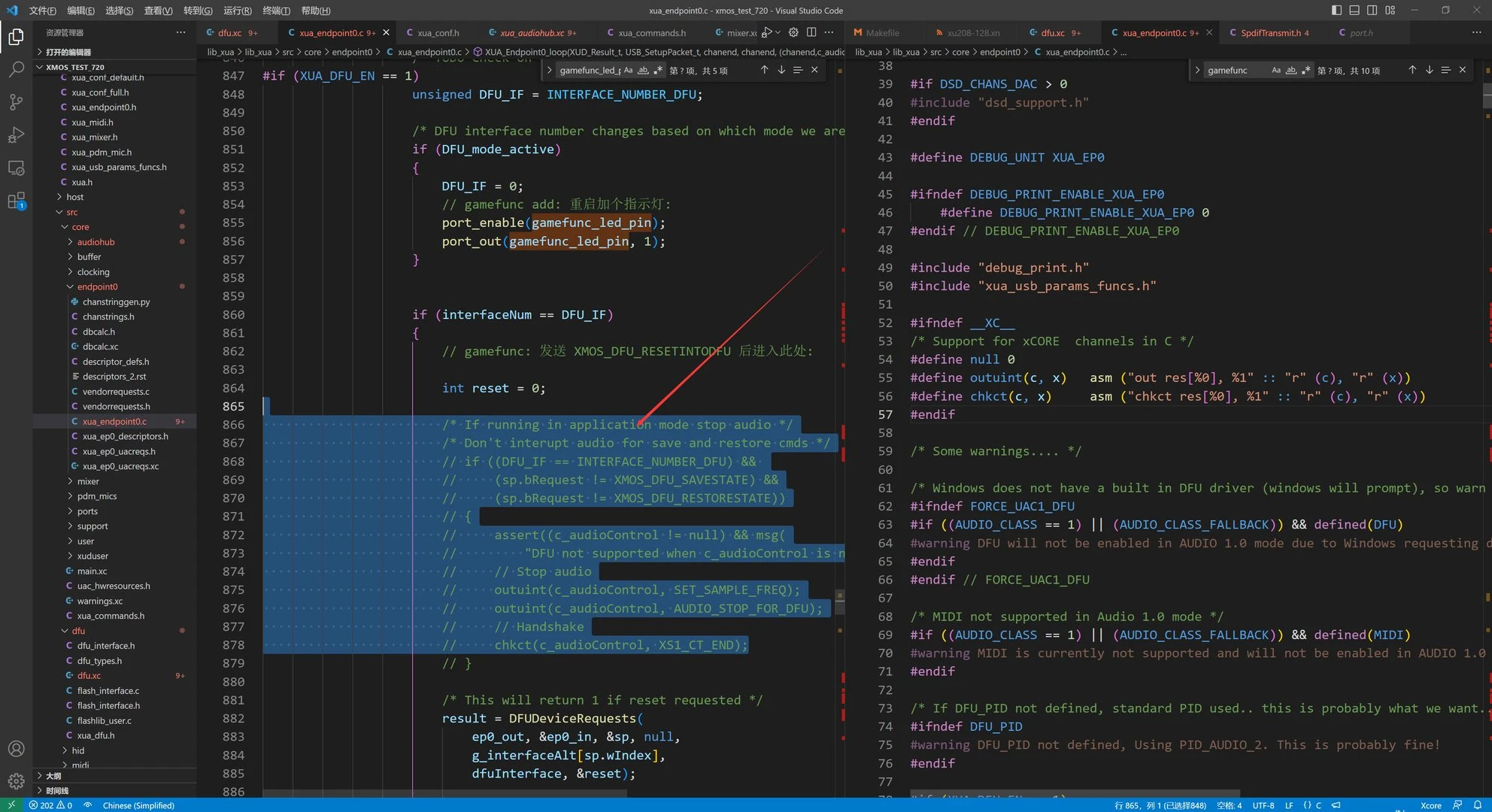Screen dimensions: 1492x812
Task: Expand replace in right find widget
Action: click(x=1197, y=70)
